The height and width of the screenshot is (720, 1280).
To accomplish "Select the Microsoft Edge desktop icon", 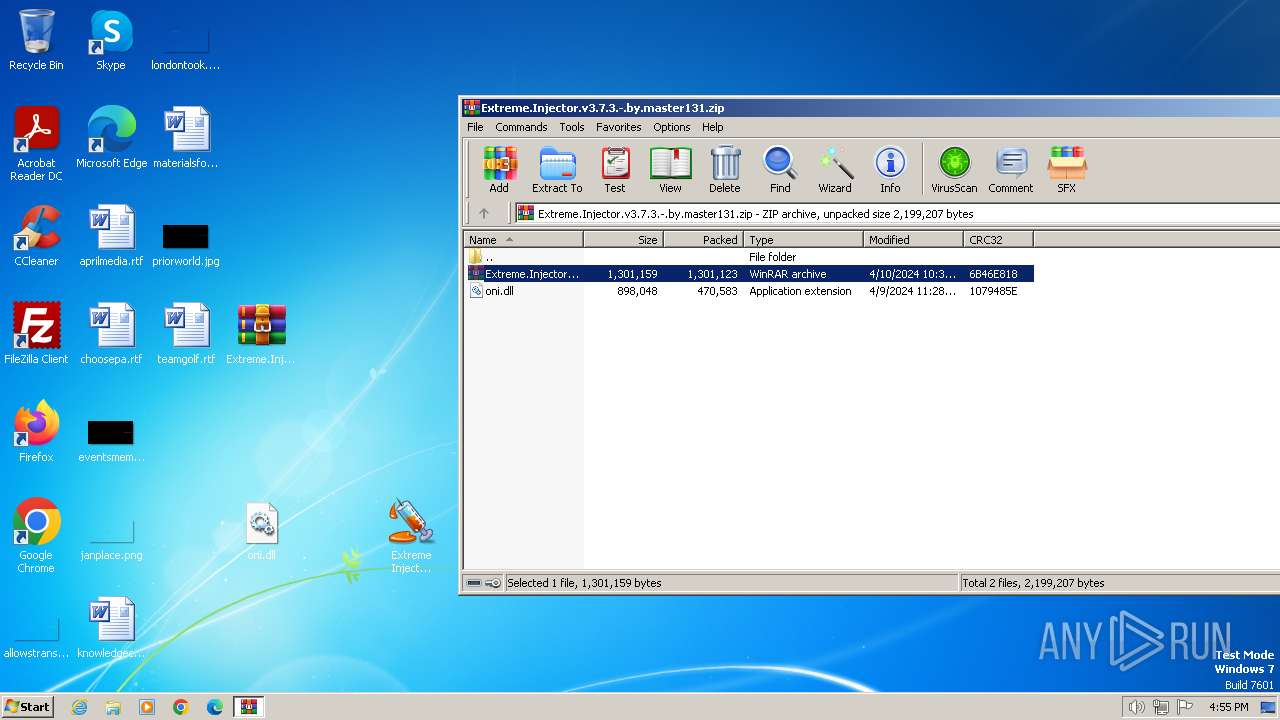I will point(111,138).
